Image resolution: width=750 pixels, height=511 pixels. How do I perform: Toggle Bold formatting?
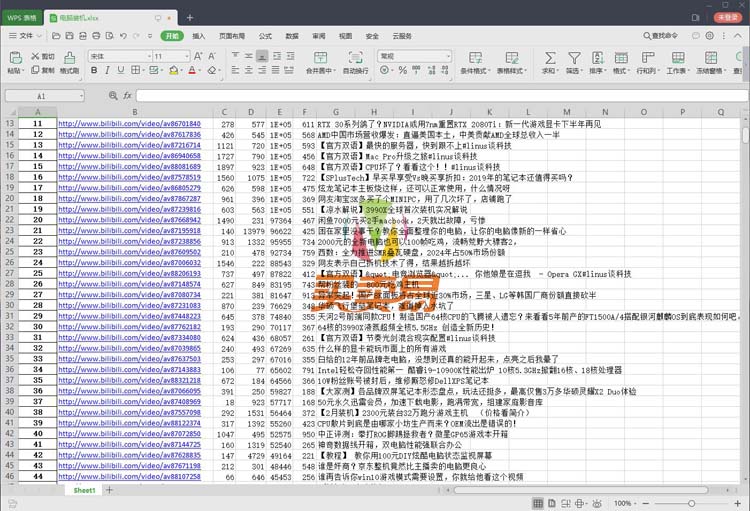94,70
